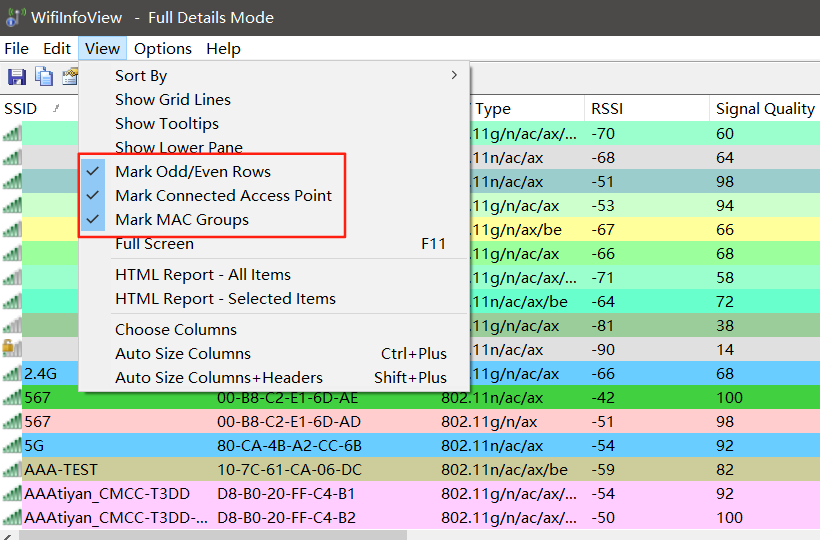Select MAC address 00-B8-C2-E1-6D-AD
The image size is (820, 540).
[x=289, y=421]
